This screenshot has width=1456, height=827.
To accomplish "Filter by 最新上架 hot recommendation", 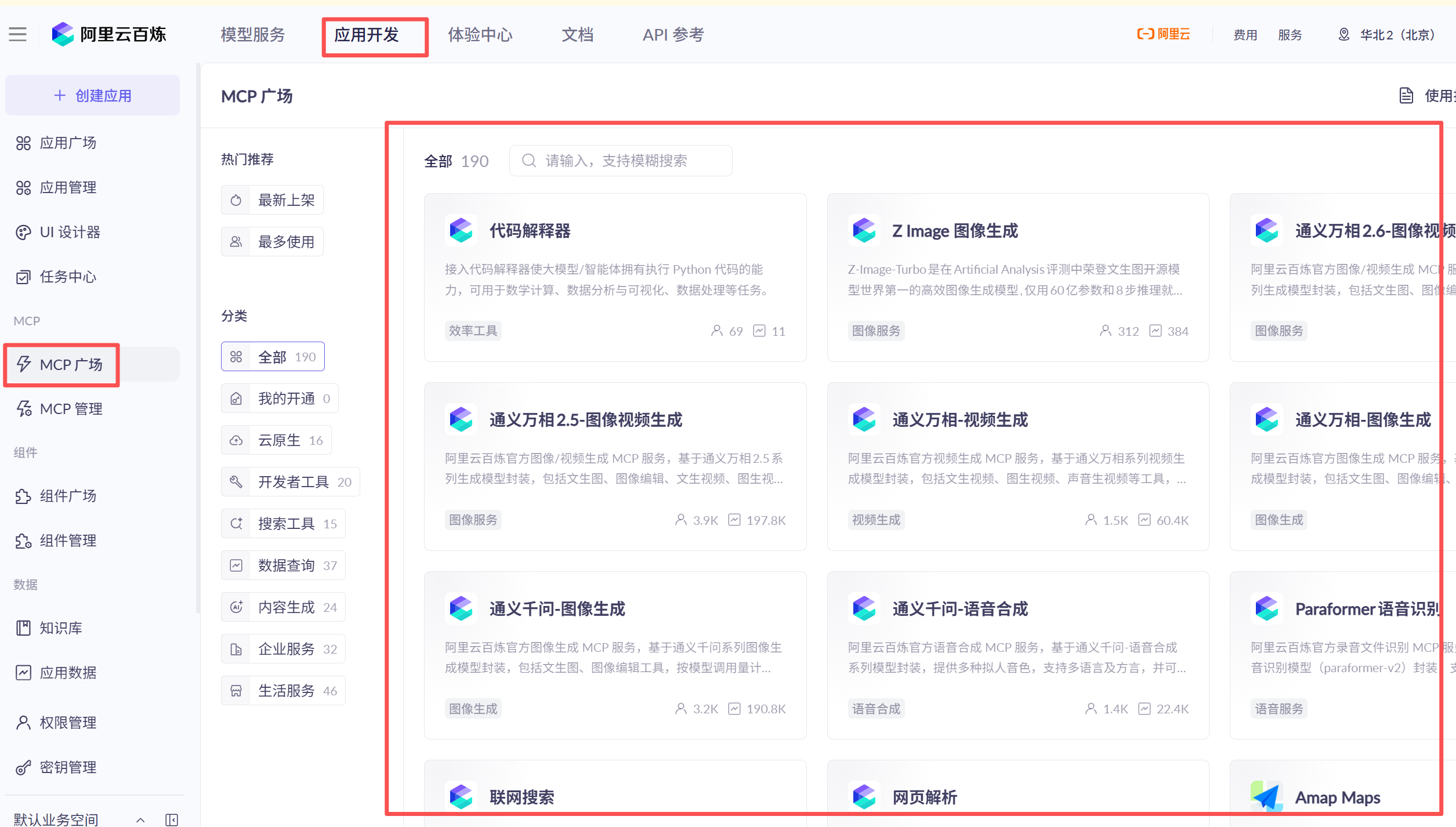I will [x=272, y=200].
